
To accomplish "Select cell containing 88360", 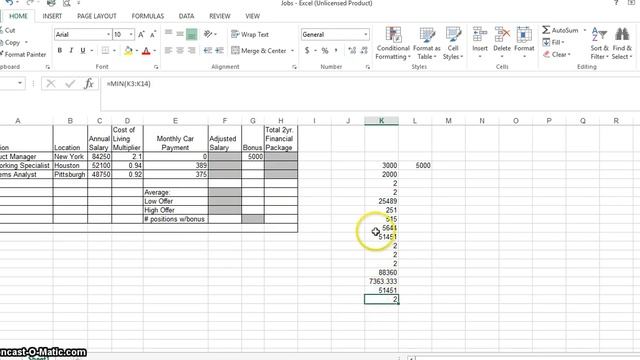I will pyautogui.click(x=381, y=272).
